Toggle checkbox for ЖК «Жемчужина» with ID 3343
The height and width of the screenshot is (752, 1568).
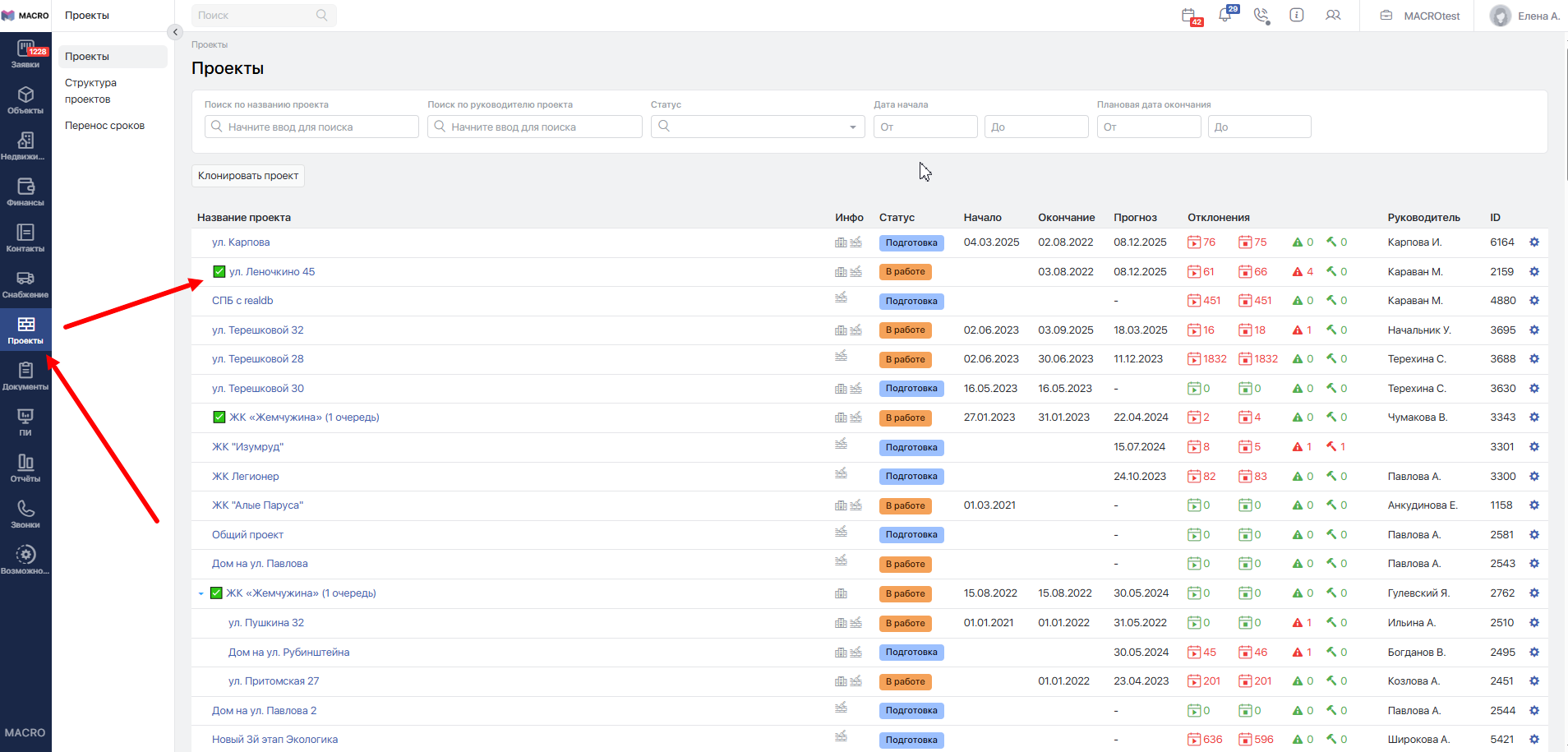(x=219, y=418)
